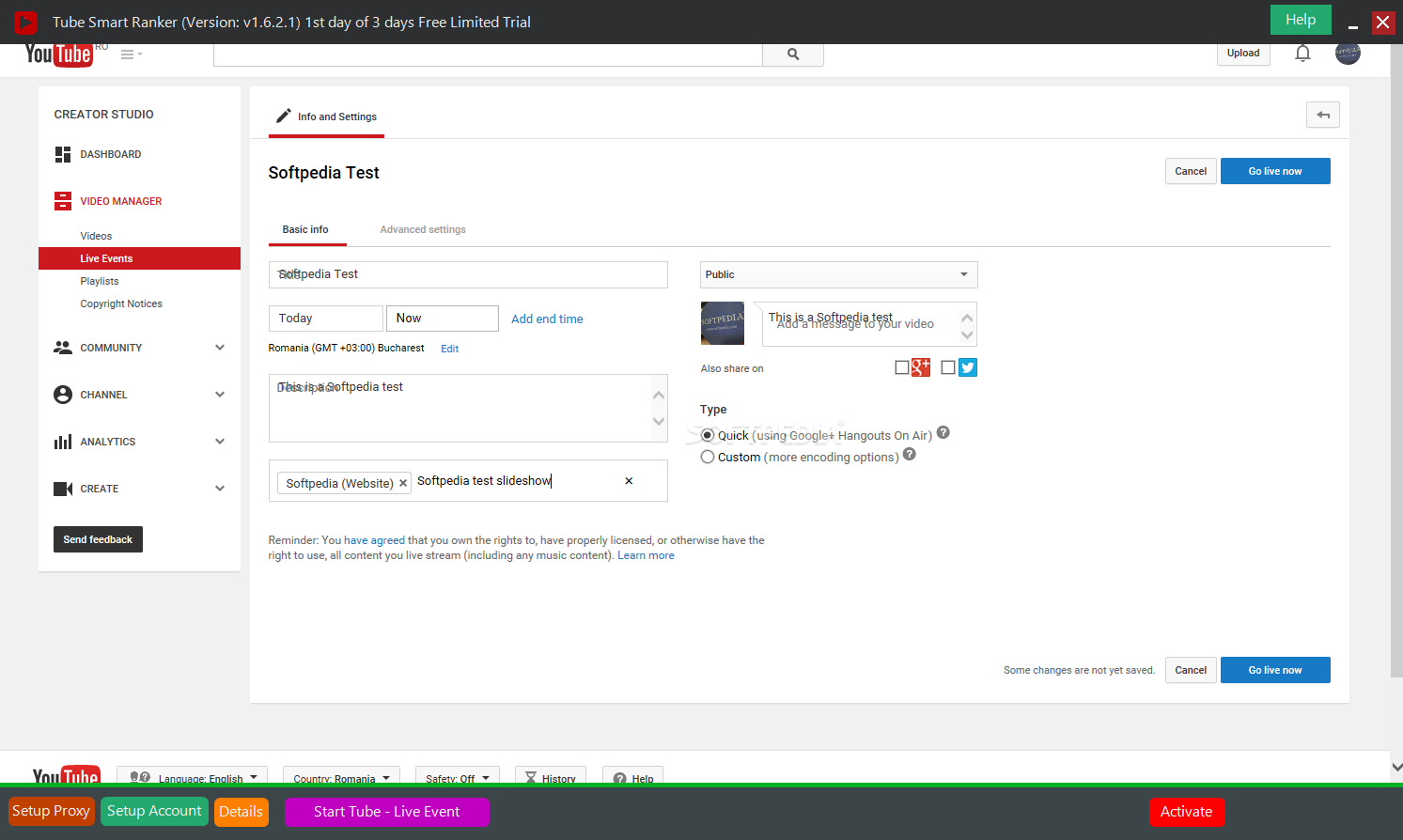Enable sharing on Twitter checkbox
Viewport: 1403px width, 840px height.
pos(948,367)
